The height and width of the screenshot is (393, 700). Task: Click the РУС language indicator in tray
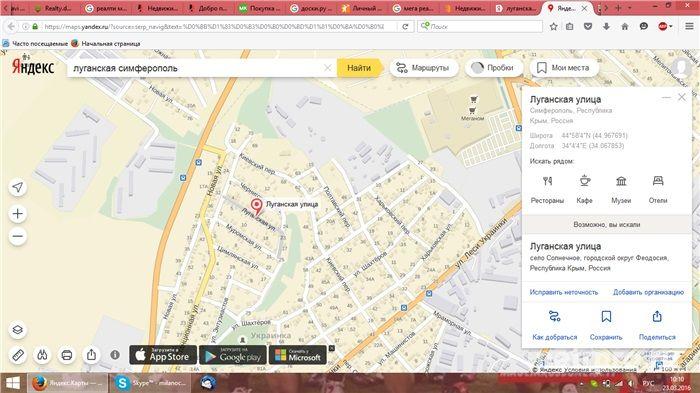tap(648, 384)
